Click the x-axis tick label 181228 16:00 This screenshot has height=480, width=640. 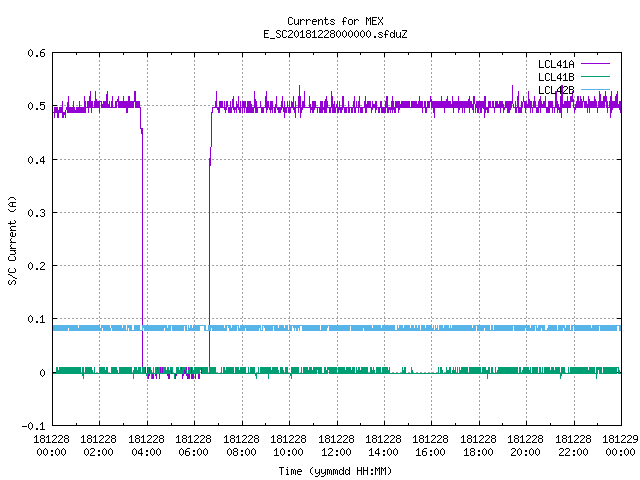point(431,446)
